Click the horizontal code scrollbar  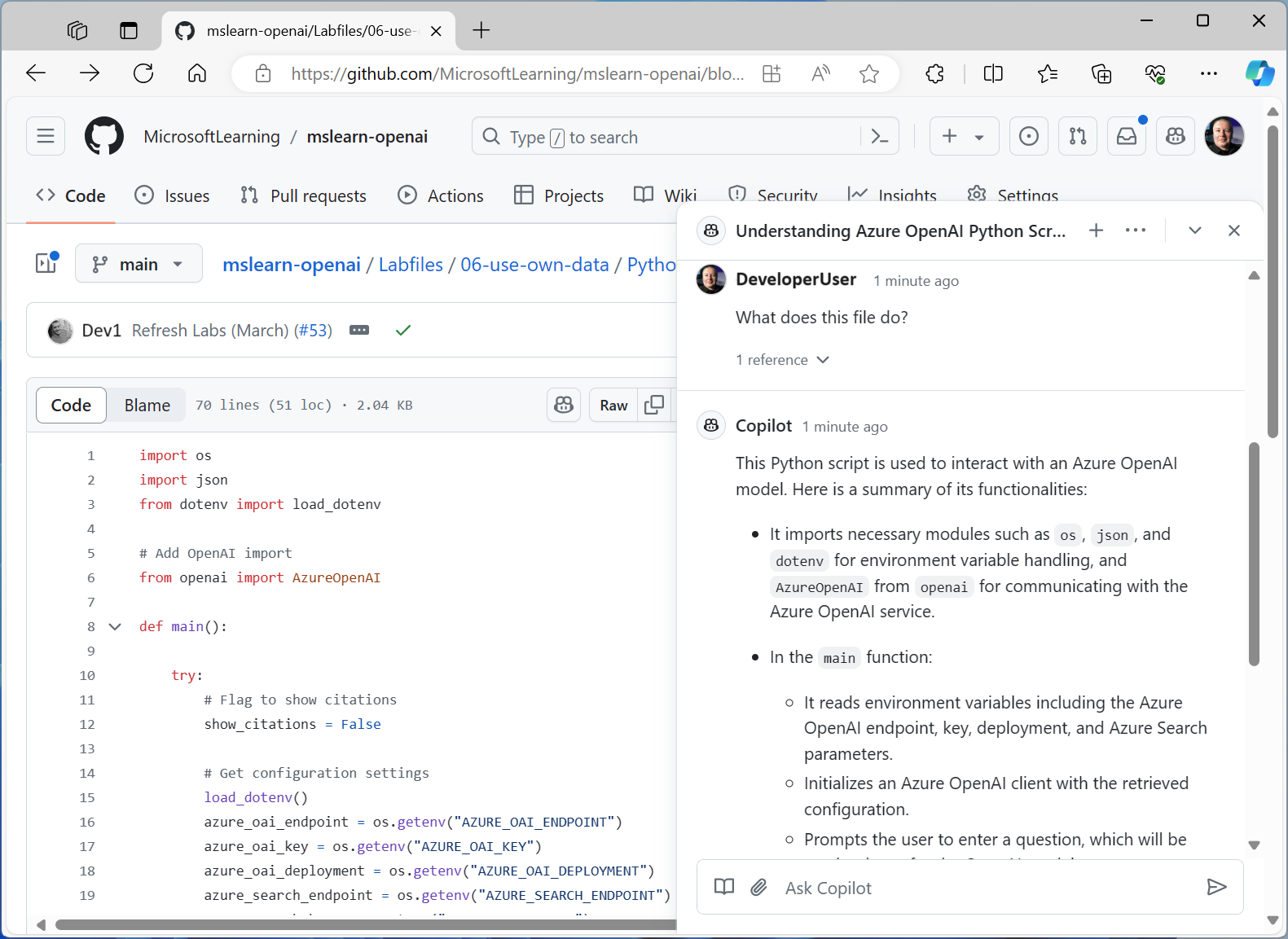coord(364,924)
